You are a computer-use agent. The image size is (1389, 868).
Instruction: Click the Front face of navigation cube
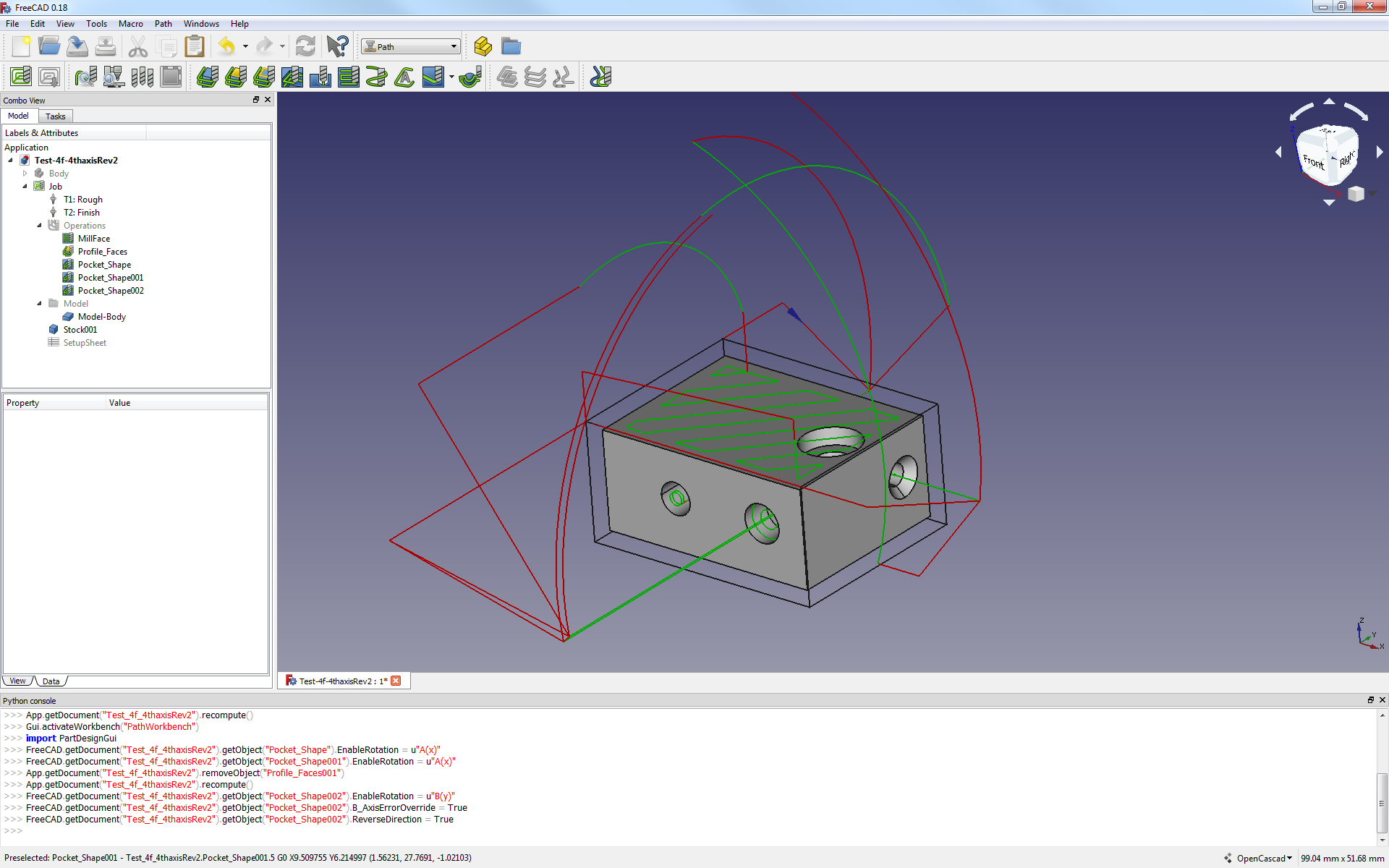(1314, 161)
